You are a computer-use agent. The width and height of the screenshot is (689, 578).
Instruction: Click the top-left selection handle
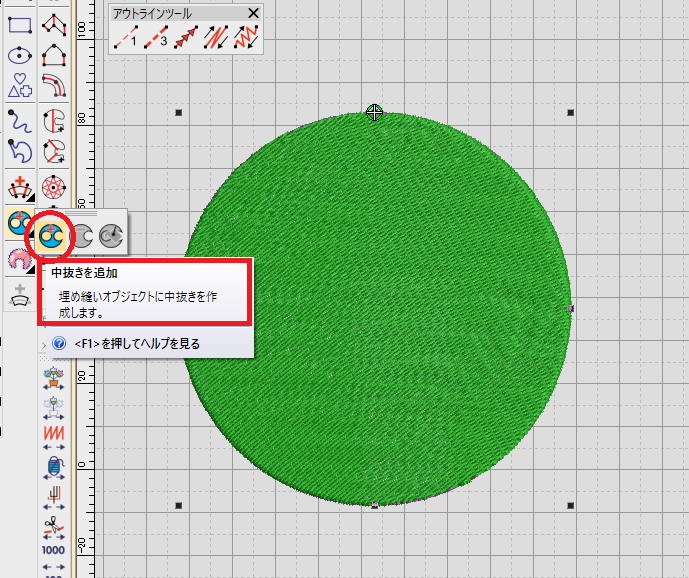pyautogui.click(x=179, y=113)
